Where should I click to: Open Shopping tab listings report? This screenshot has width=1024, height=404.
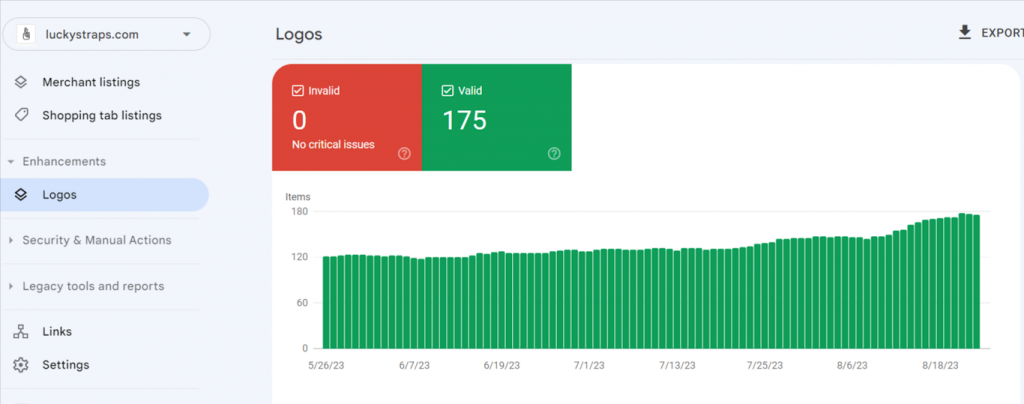pyautogui.click(x=104, y=116)
